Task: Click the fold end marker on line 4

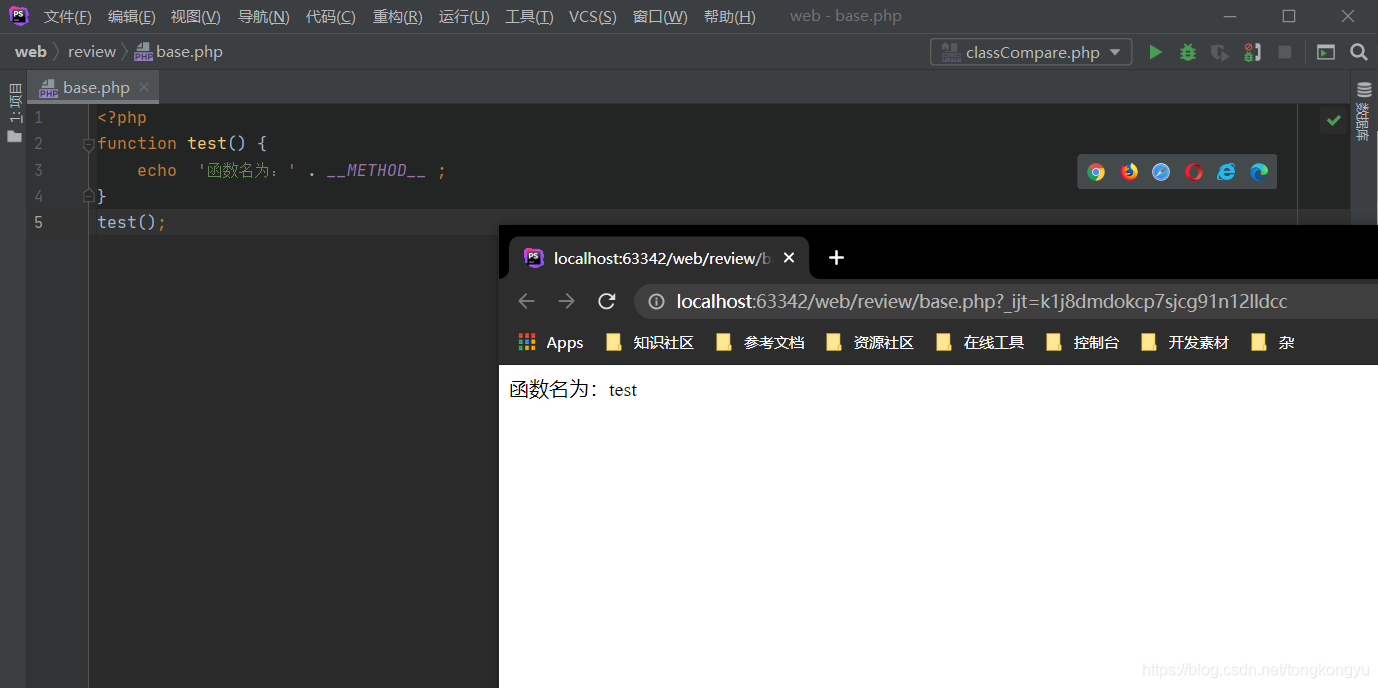Action: [89, 195]
